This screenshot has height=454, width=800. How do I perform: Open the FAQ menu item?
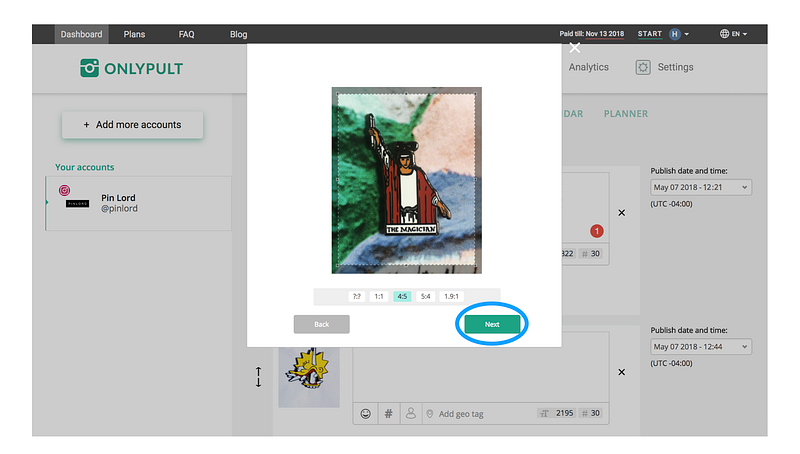(186, 34)
